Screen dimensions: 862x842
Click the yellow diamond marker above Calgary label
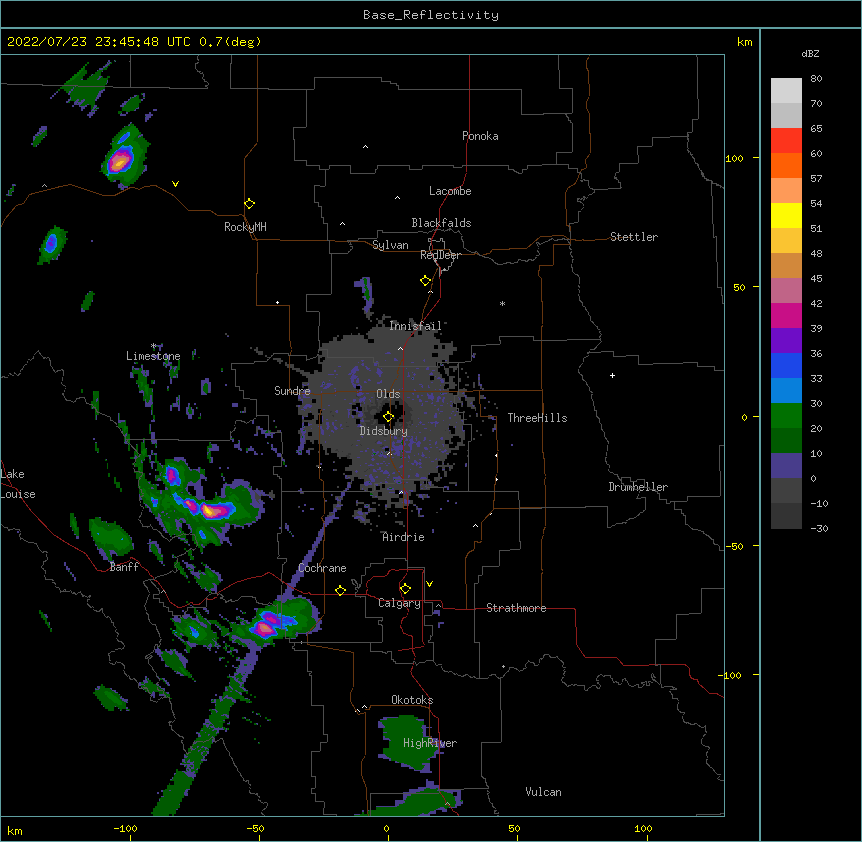405,589
